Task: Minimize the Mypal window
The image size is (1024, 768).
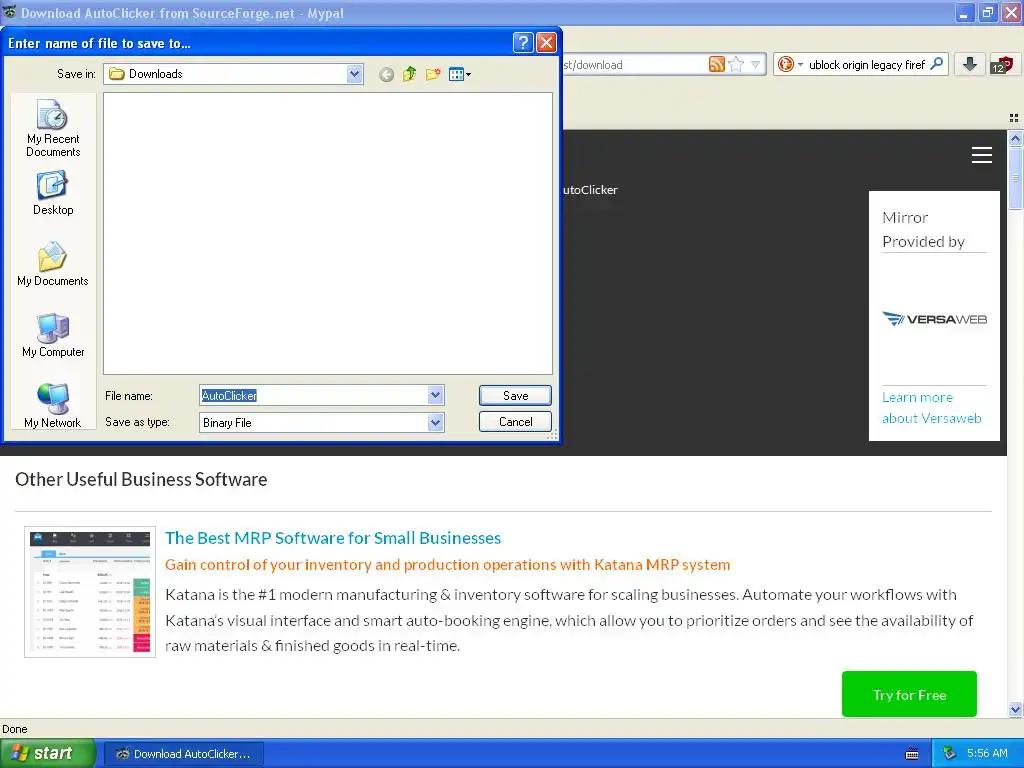Action: click(x=964, y=12)
